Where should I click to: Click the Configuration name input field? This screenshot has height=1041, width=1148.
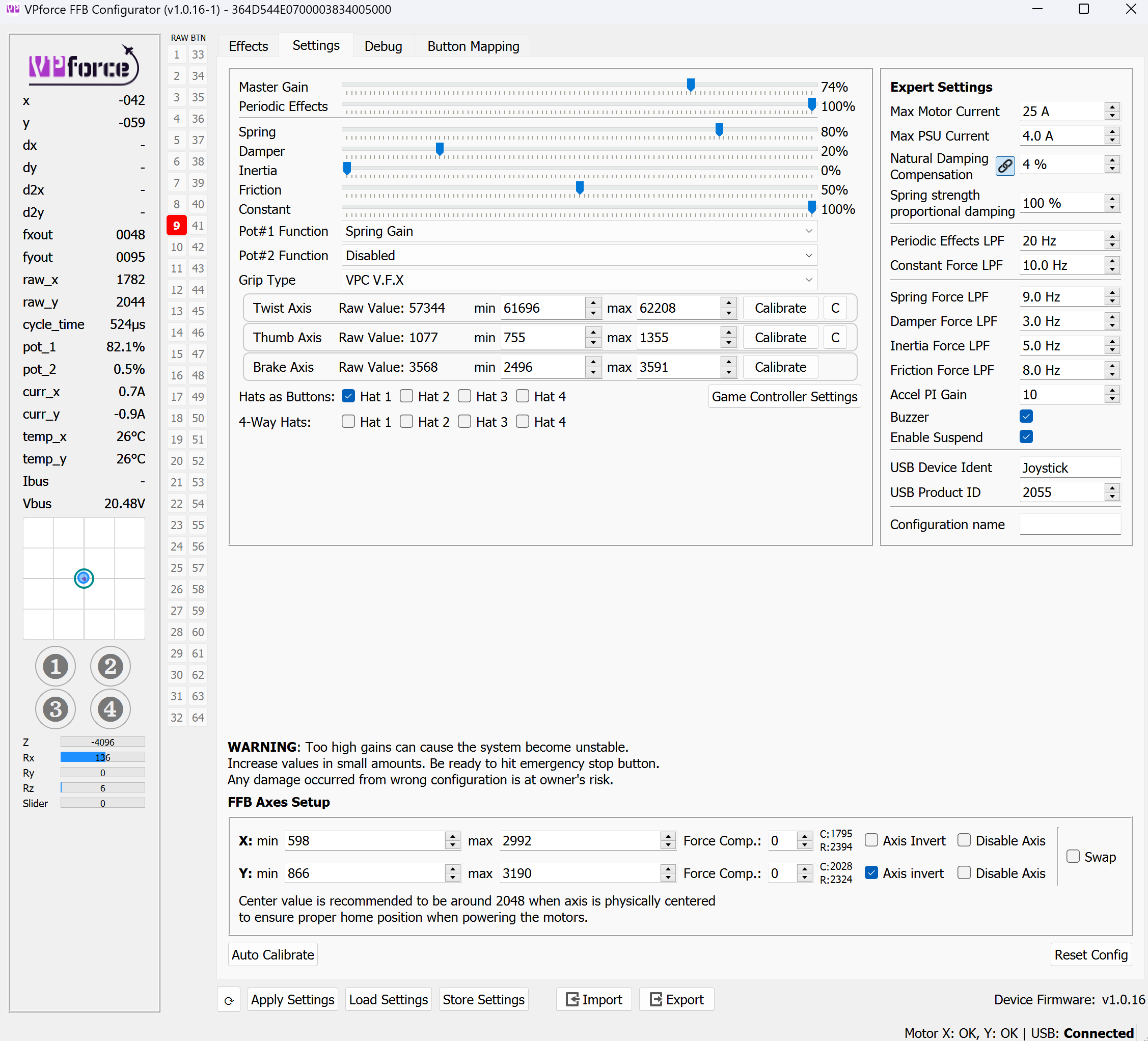click(x=1070, y=524)
